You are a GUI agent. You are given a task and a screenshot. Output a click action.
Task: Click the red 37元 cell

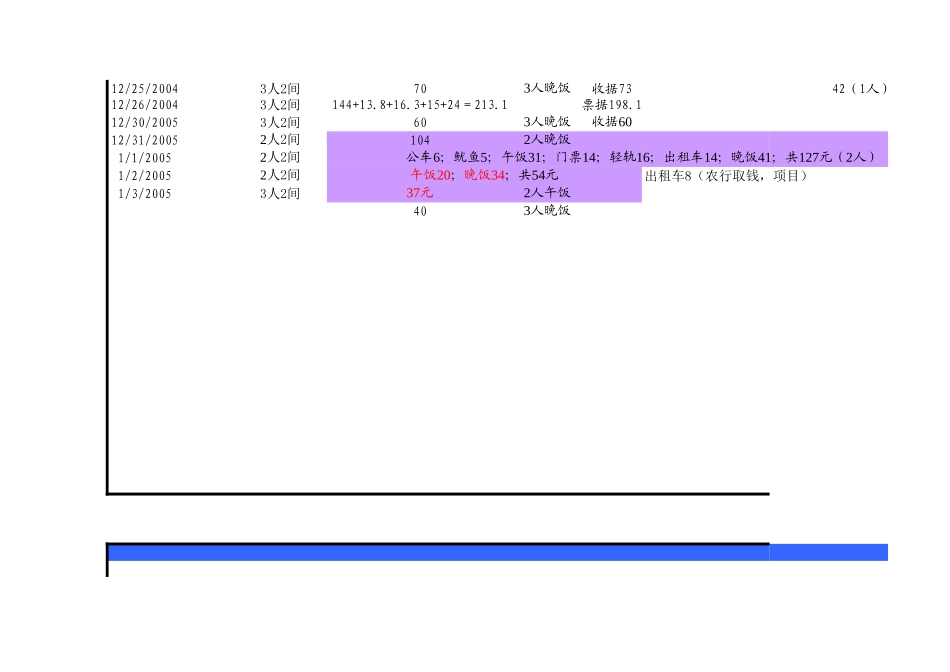[420, 193]
